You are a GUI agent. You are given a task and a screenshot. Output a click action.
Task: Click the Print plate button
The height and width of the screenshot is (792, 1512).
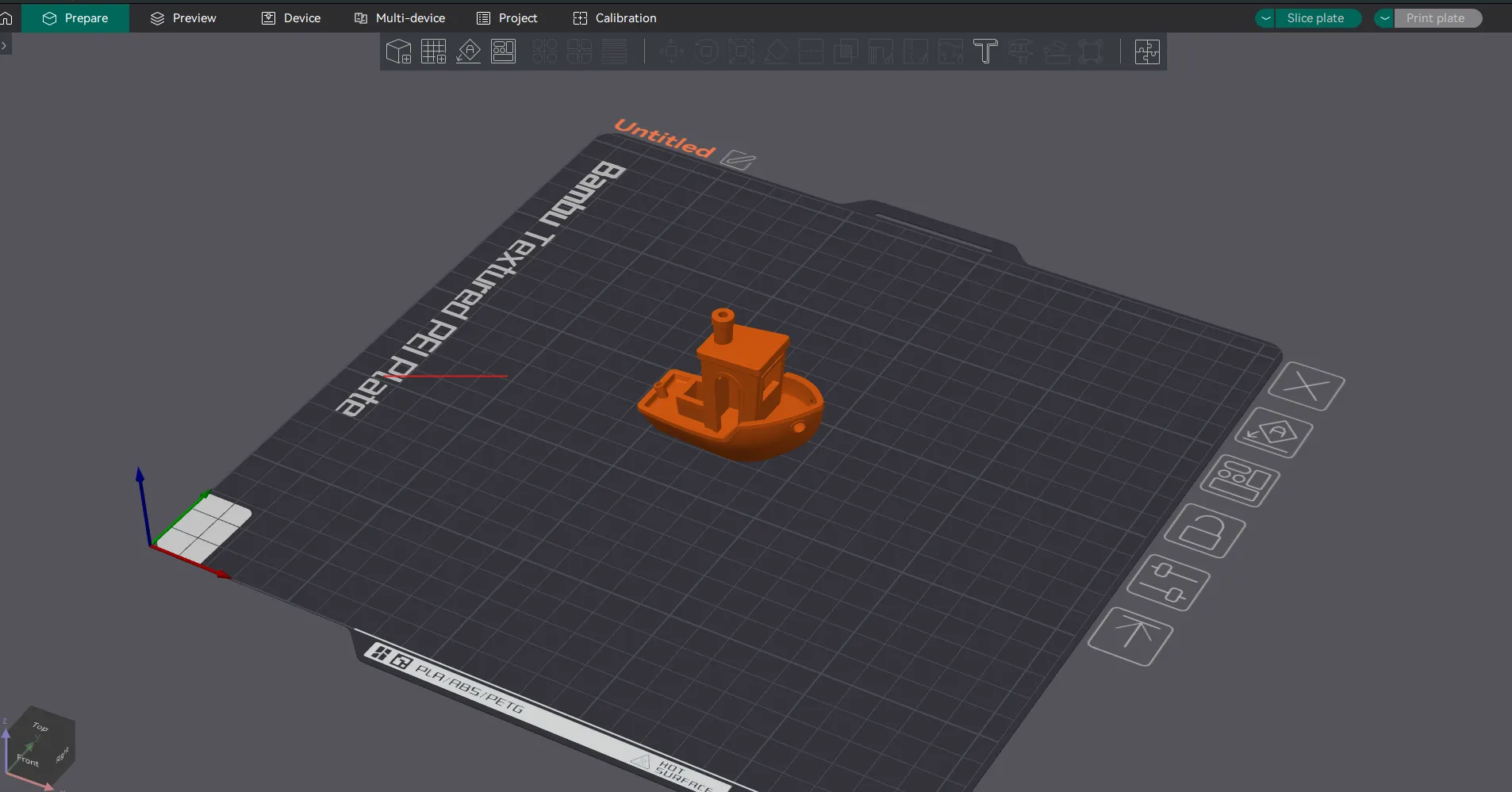tap(1437, 18)
